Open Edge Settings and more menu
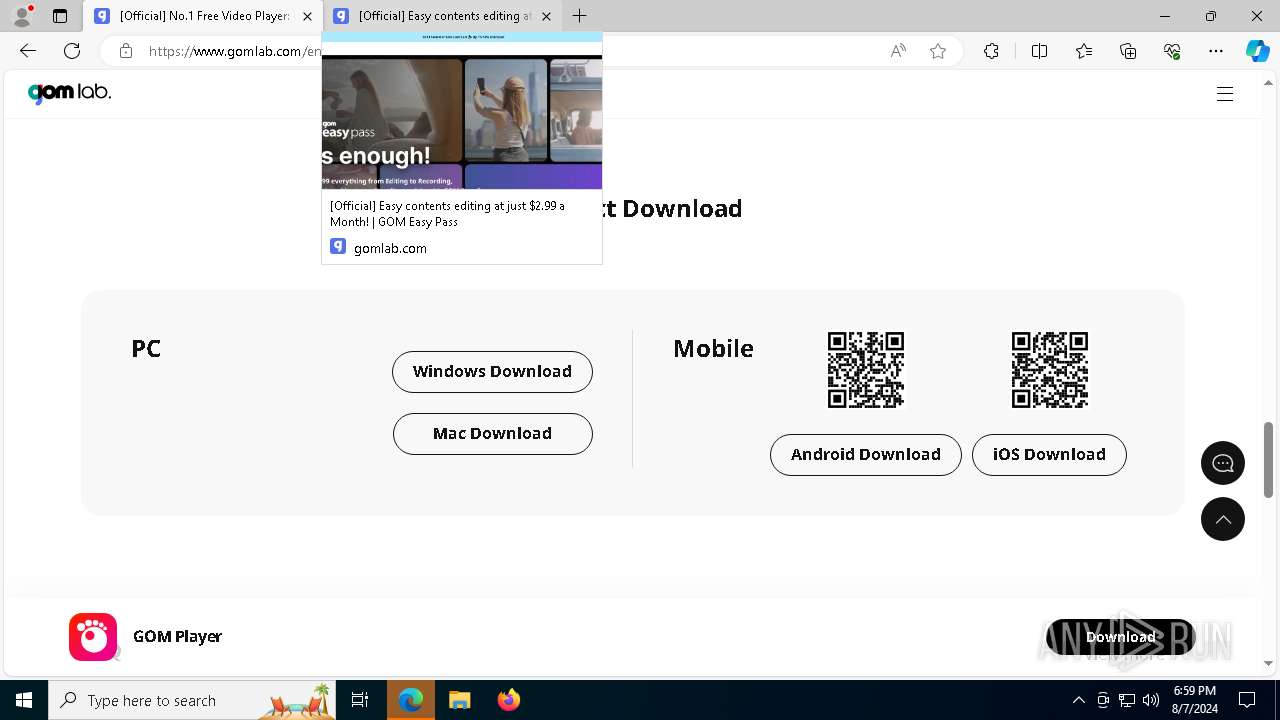The height and width of the screenshot is (720, 1280). coord(1216,51)
